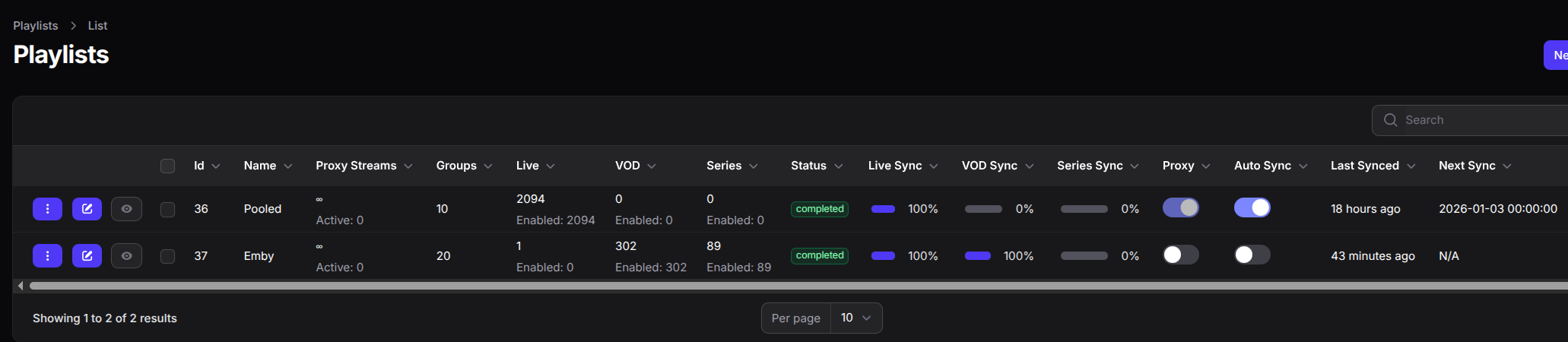This screenshot has width=1568, height=342.
Task: Click the List breadcrumb item
Action: [x=97, y=26]
